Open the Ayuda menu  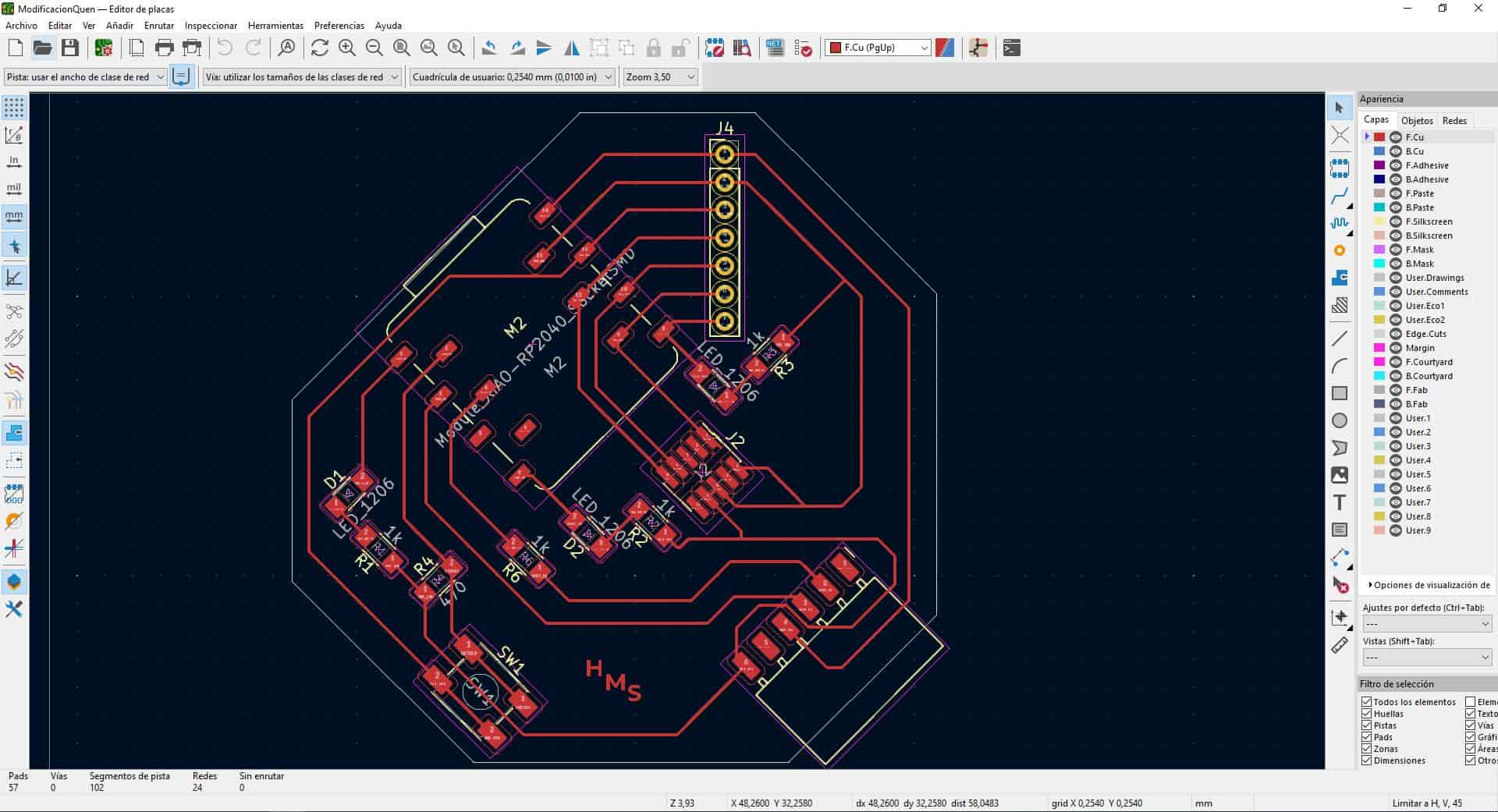(389, 26)
